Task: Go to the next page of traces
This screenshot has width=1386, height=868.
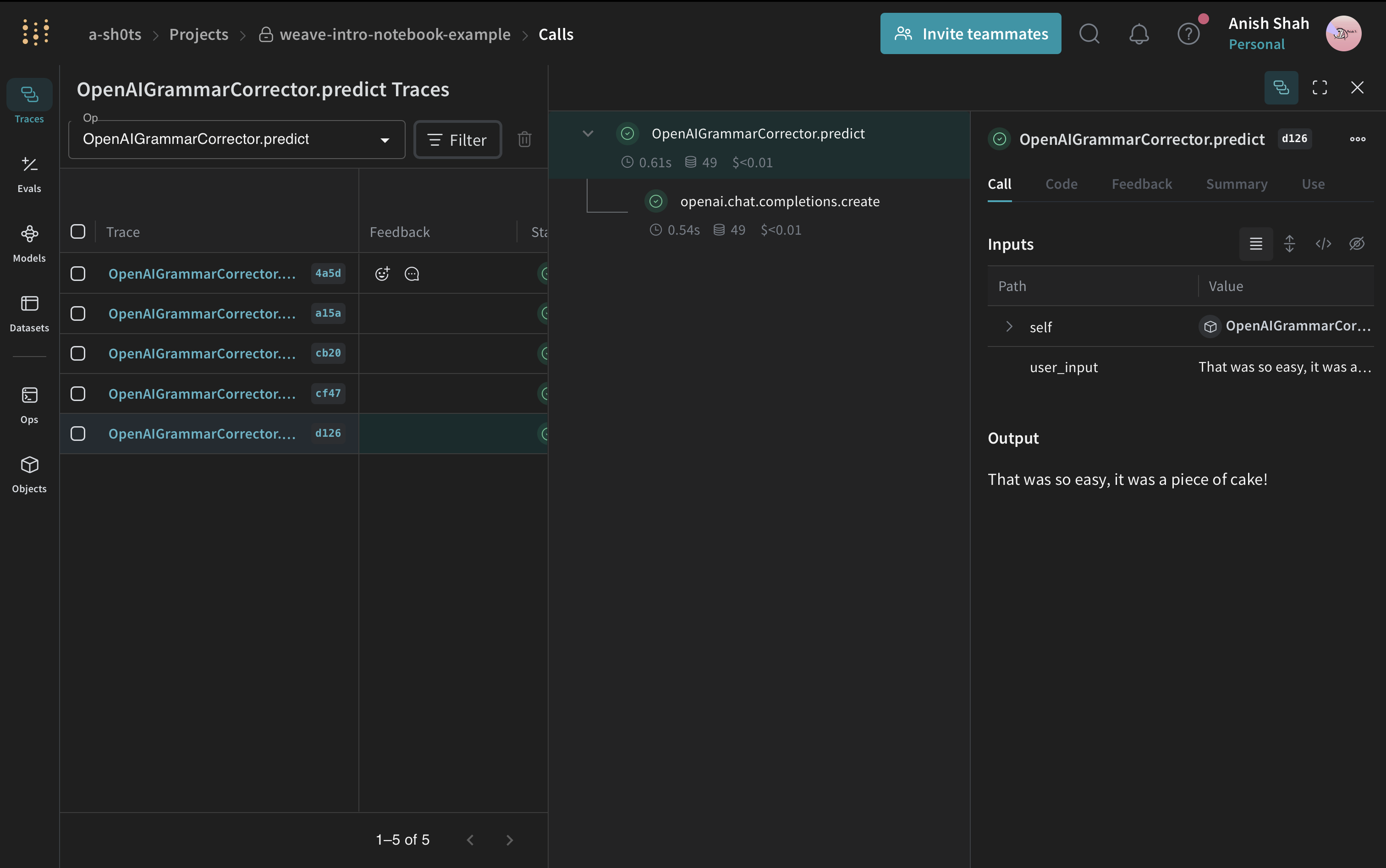Action: pyautogui.click(x=509, y=840)
